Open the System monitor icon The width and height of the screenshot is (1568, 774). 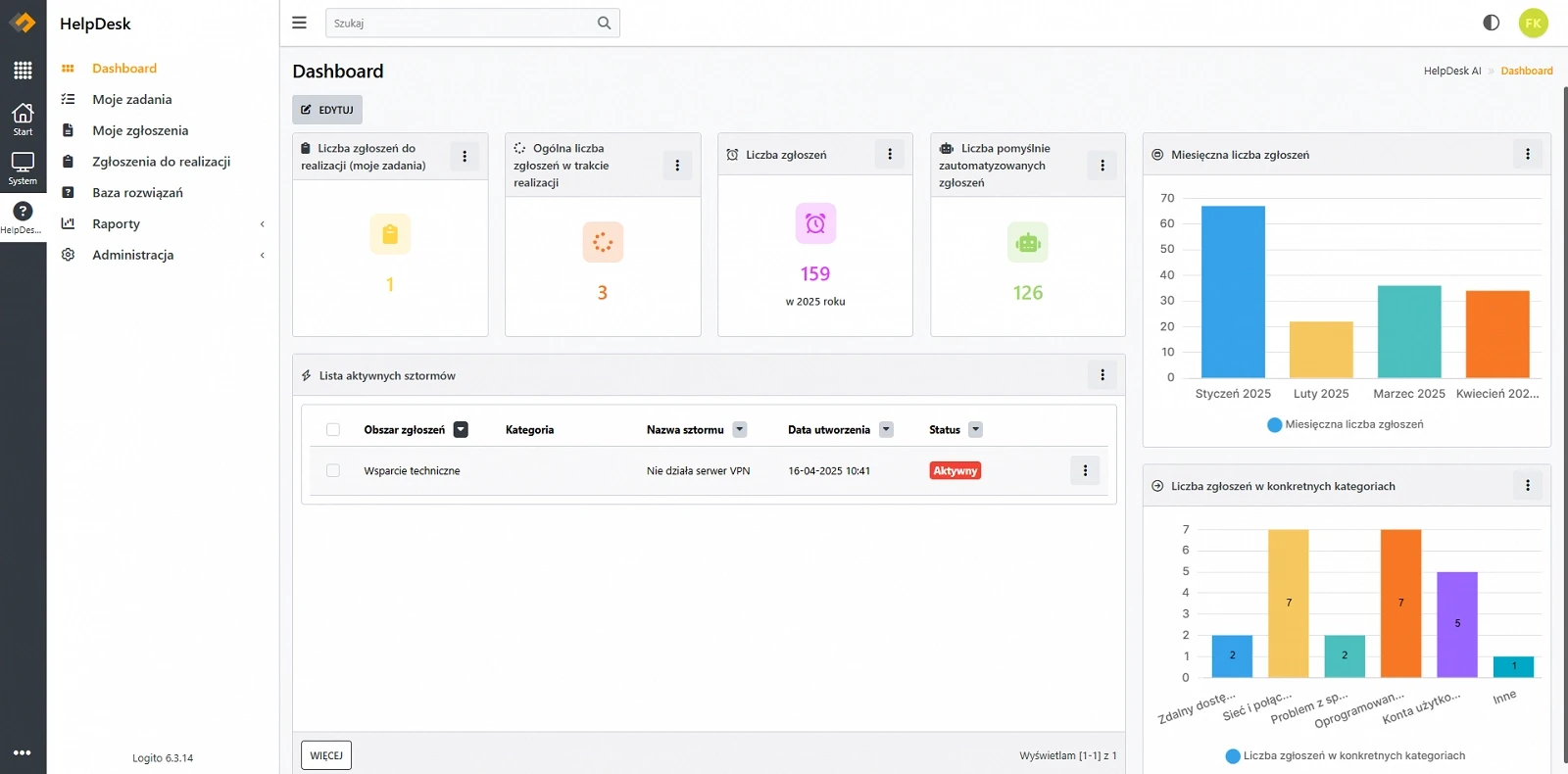[x=23, y=169]
